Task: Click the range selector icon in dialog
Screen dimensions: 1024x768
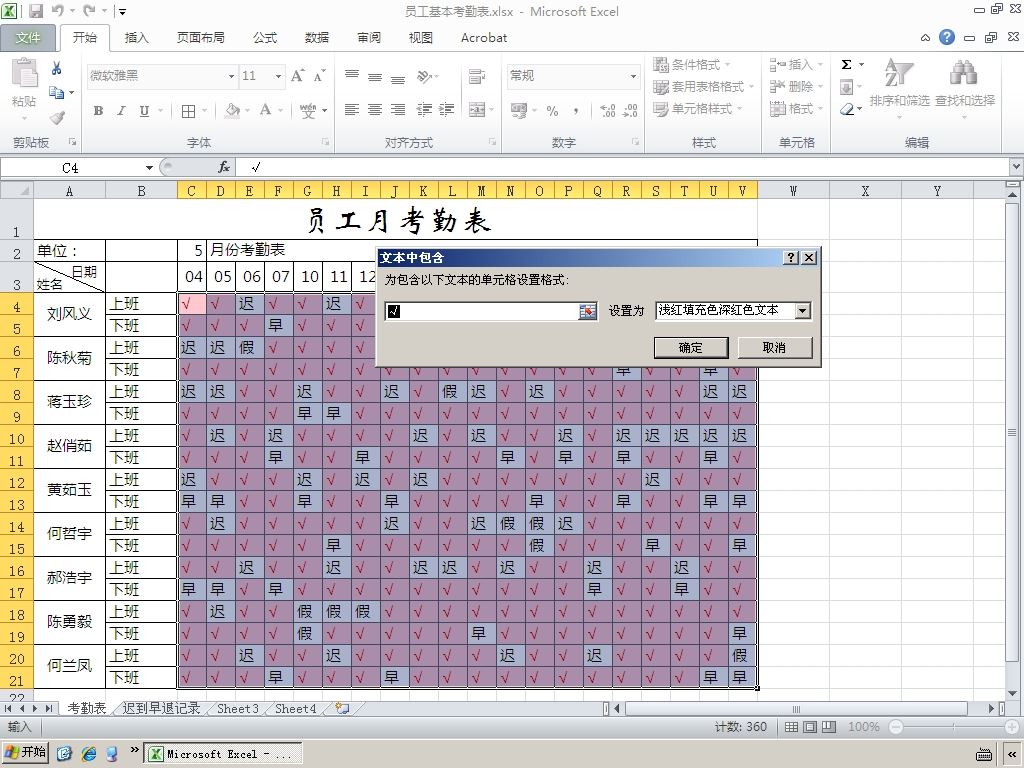Action: pos(588,312)
